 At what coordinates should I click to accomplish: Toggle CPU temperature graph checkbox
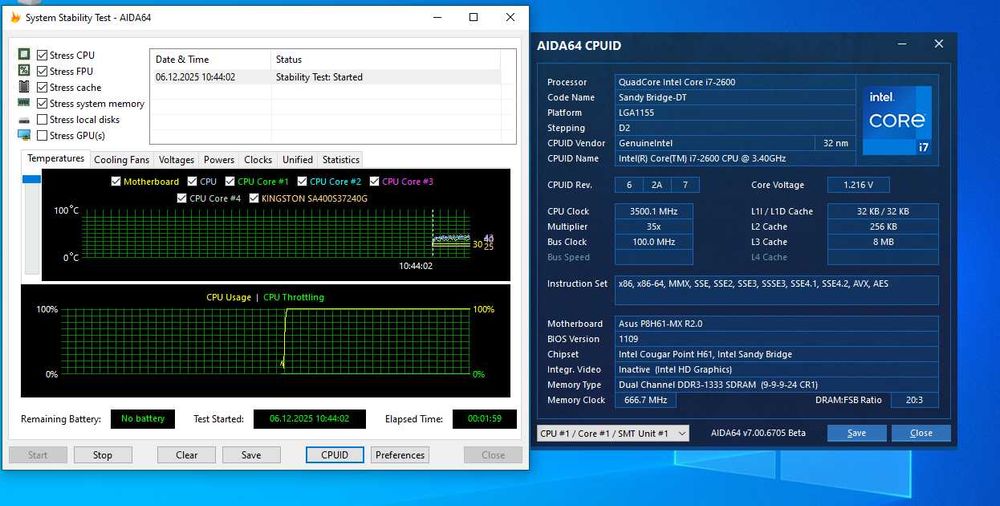tap(192, 181)
